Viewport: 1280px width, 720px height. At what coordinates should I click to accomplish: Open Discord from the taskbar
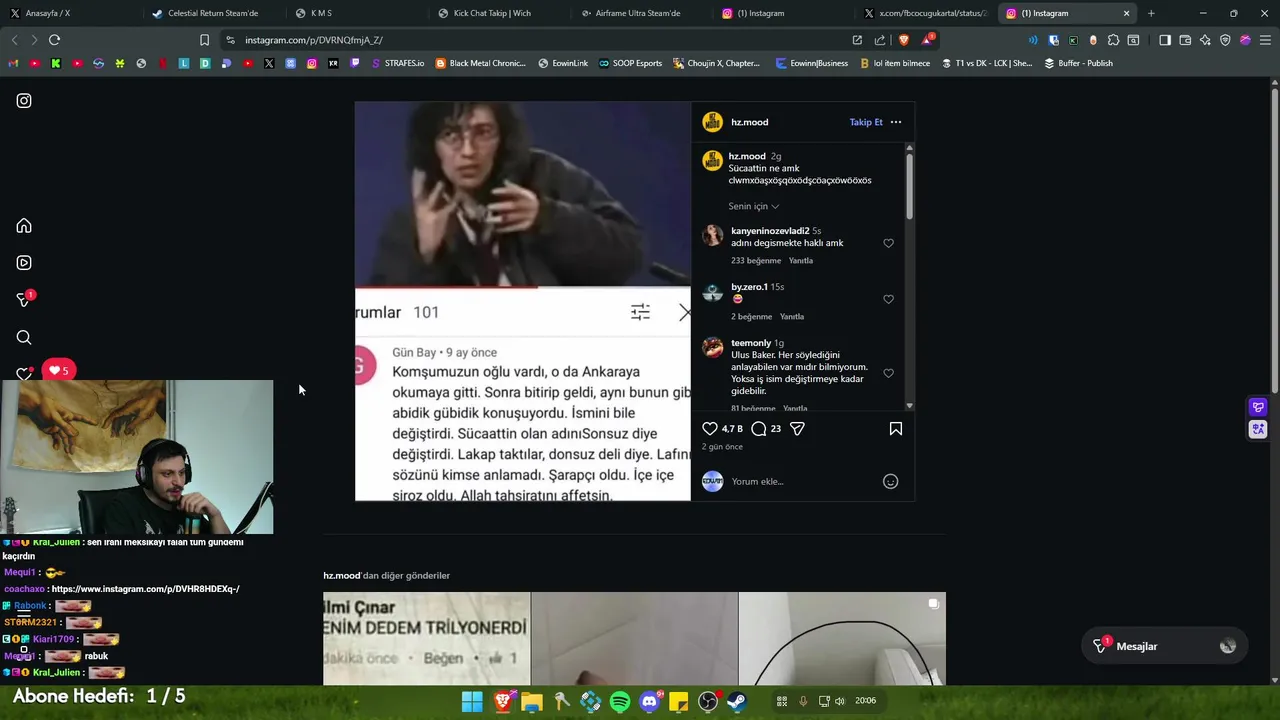[650, 702]
